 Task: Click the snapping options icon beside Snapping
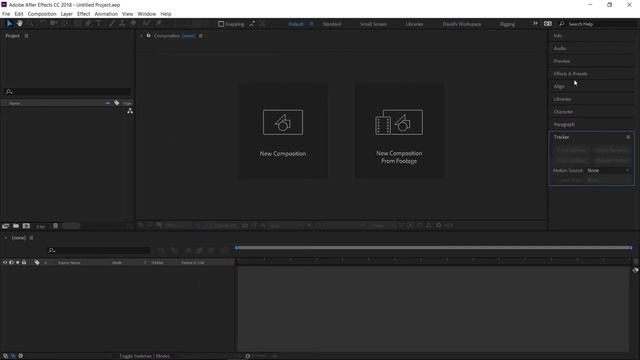(x=252, y=24)
